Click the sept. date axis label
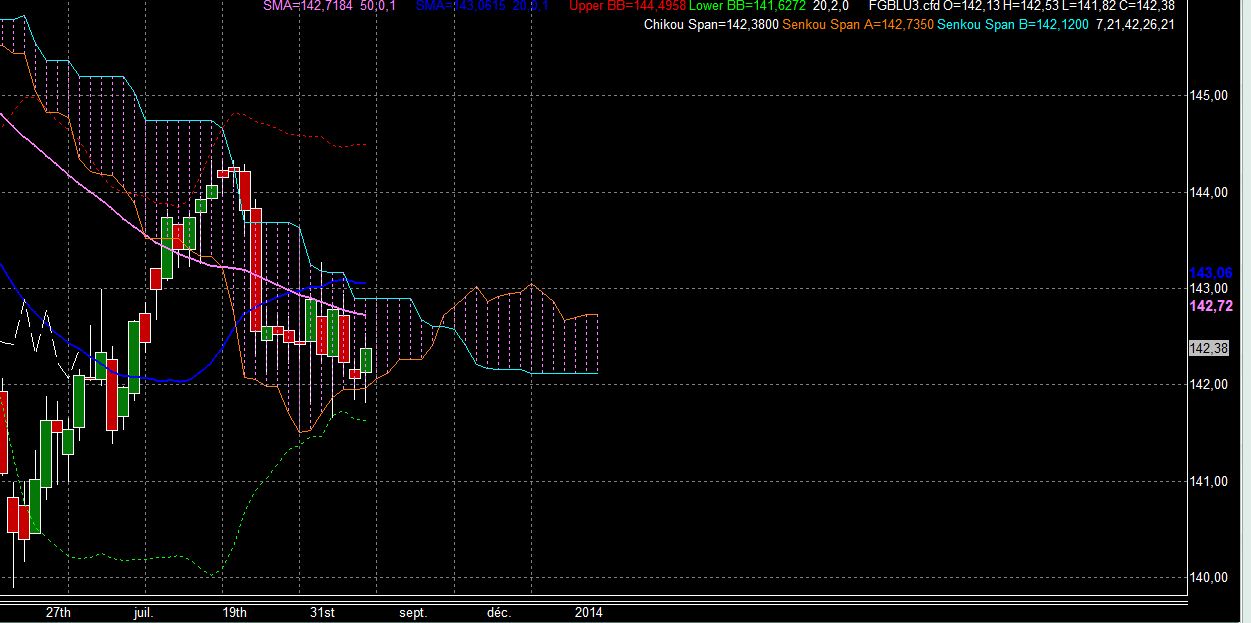The height and width of the screenshot is (623, 1251). pyautogui.click(x=412, y=611)
